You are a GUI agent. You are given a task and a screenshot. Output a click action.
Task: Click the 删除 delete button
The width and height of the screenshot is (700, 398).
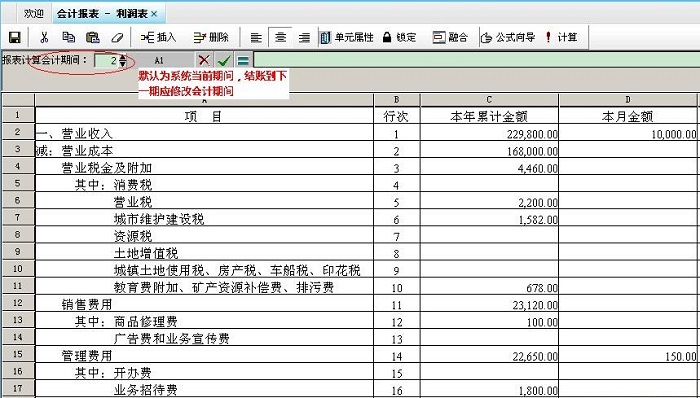coord(212,37)
